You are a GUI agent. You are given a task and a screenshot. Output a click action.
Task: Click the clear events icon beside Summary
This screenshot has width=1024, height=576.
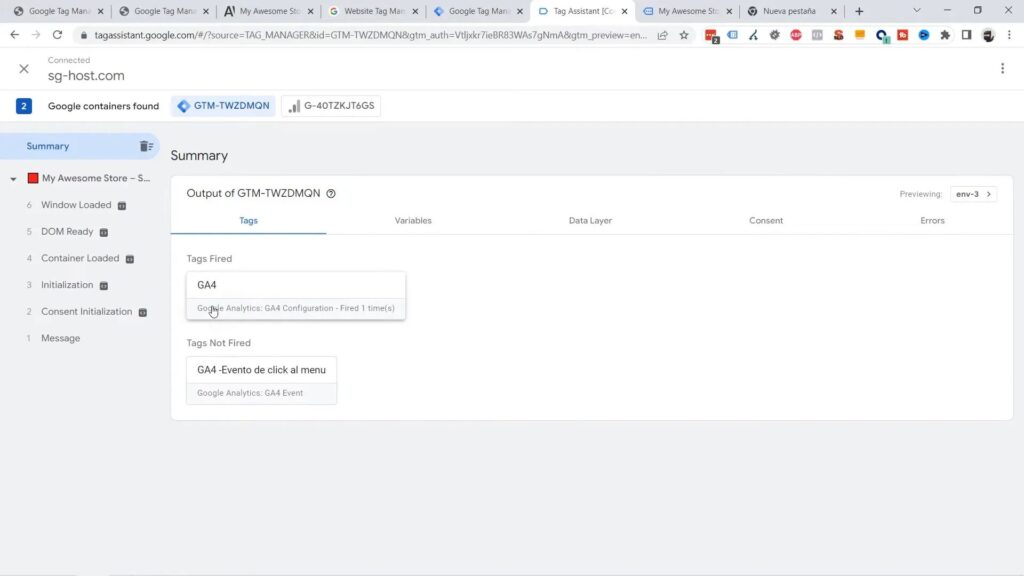click(x=146, y=146)
